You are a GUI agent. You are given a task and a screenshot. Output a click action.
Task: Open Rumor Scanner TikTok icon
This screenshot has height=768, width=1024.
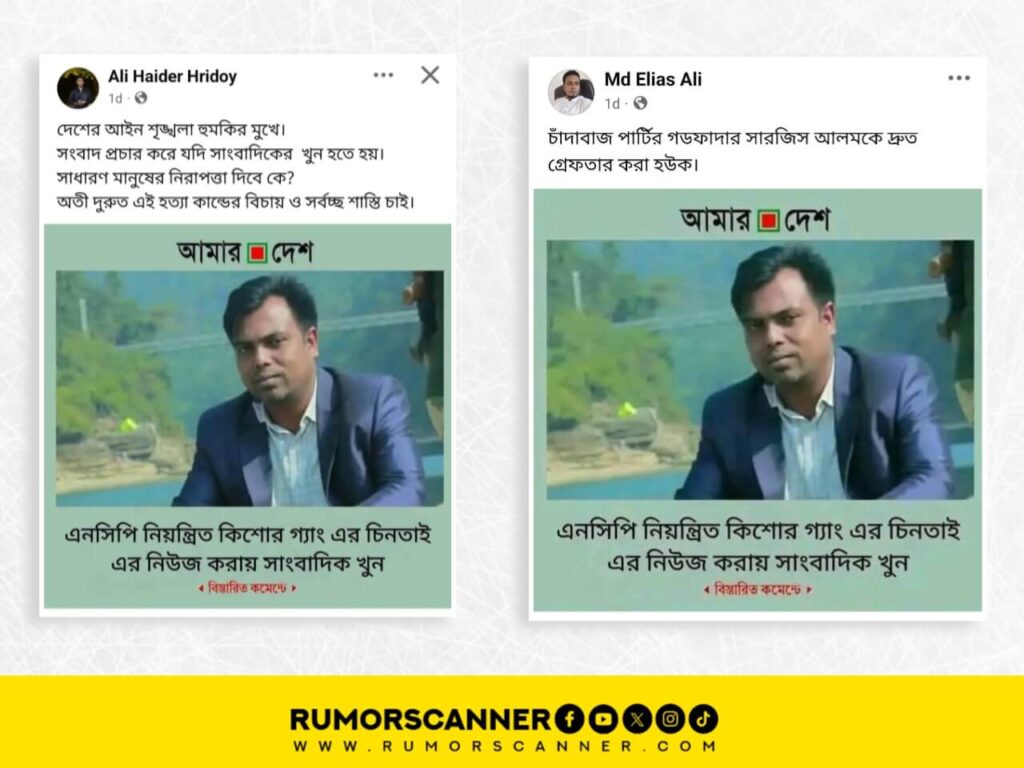pyautogui.click(x=703, y=720)
